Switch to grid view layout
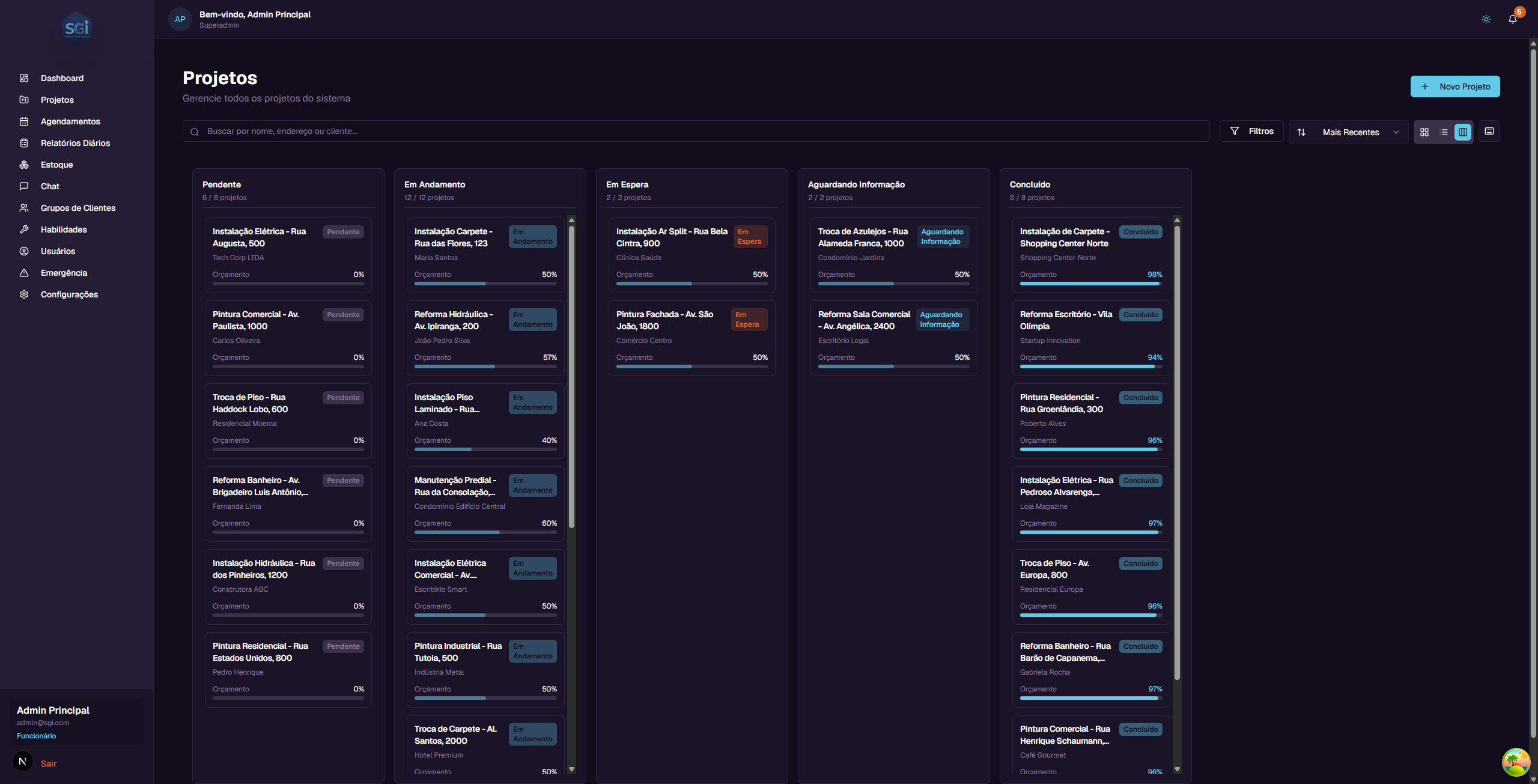Screen dimensions: 1538x784 1425,132
